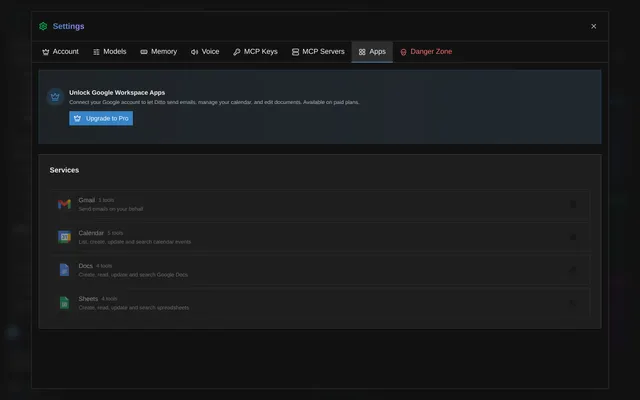Image resolution: width=640 pixels, height=400 pixels.
Task: Click the Account tab's crown icon
Action: [46, 52]
